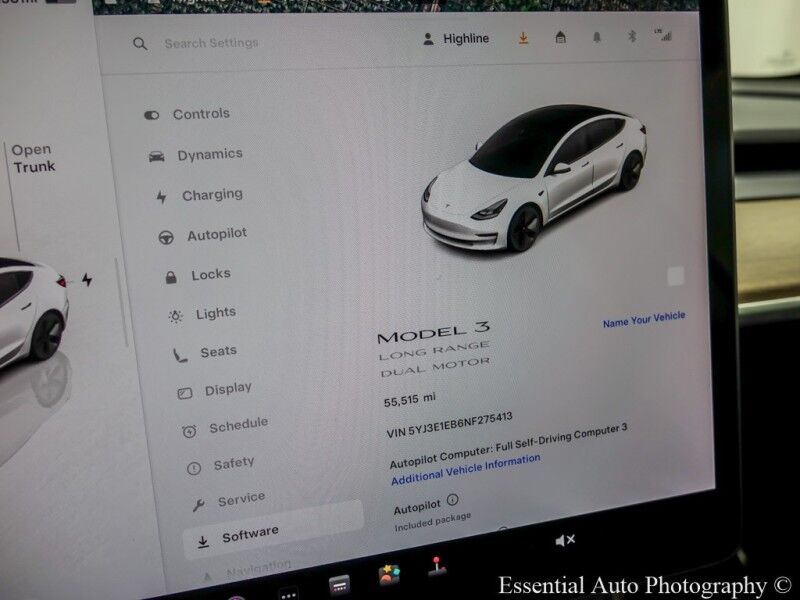Screen dimensions: 800x600
Task: Click the Autopilot Computer info line
Action: [x=508, y=446]
